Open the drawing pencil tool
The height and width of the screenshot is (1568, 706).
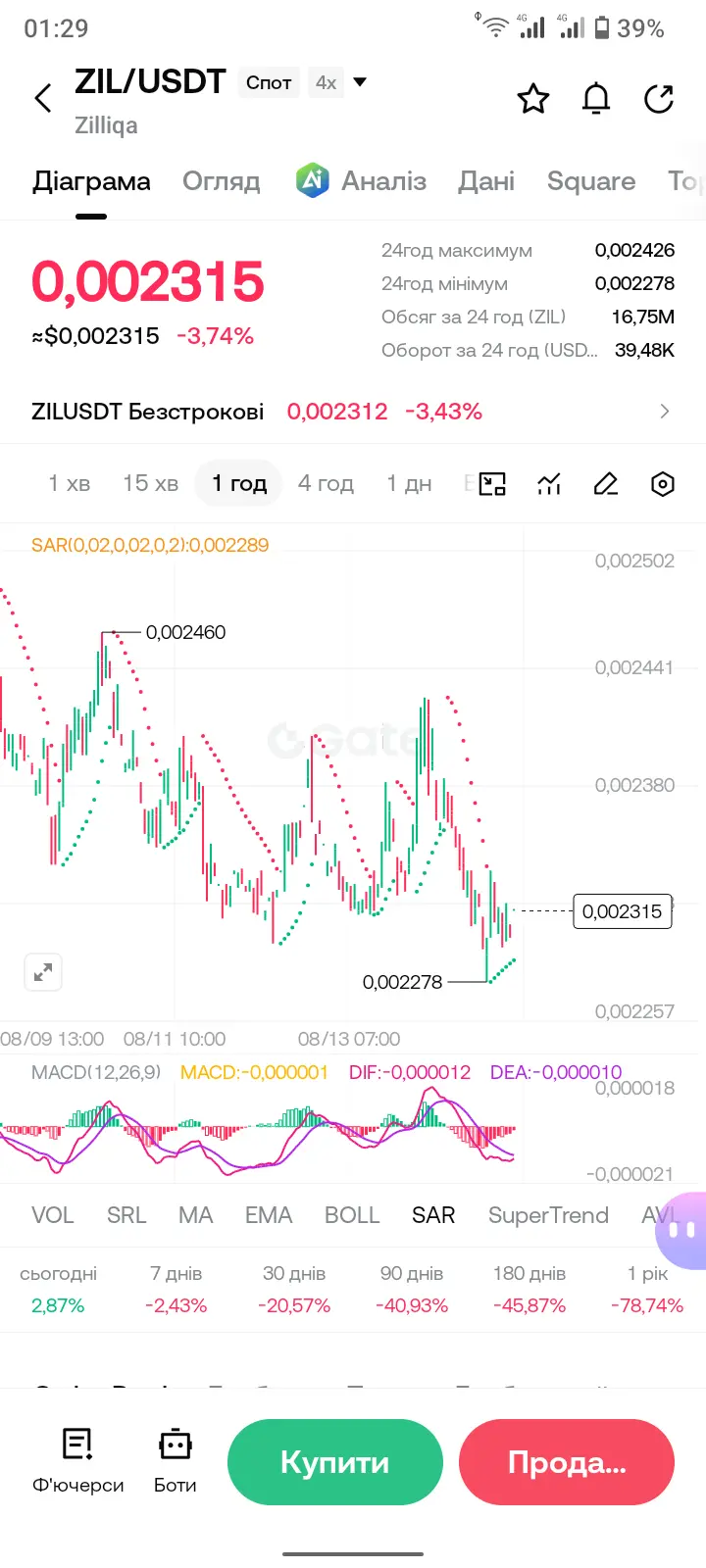(606, 483)
